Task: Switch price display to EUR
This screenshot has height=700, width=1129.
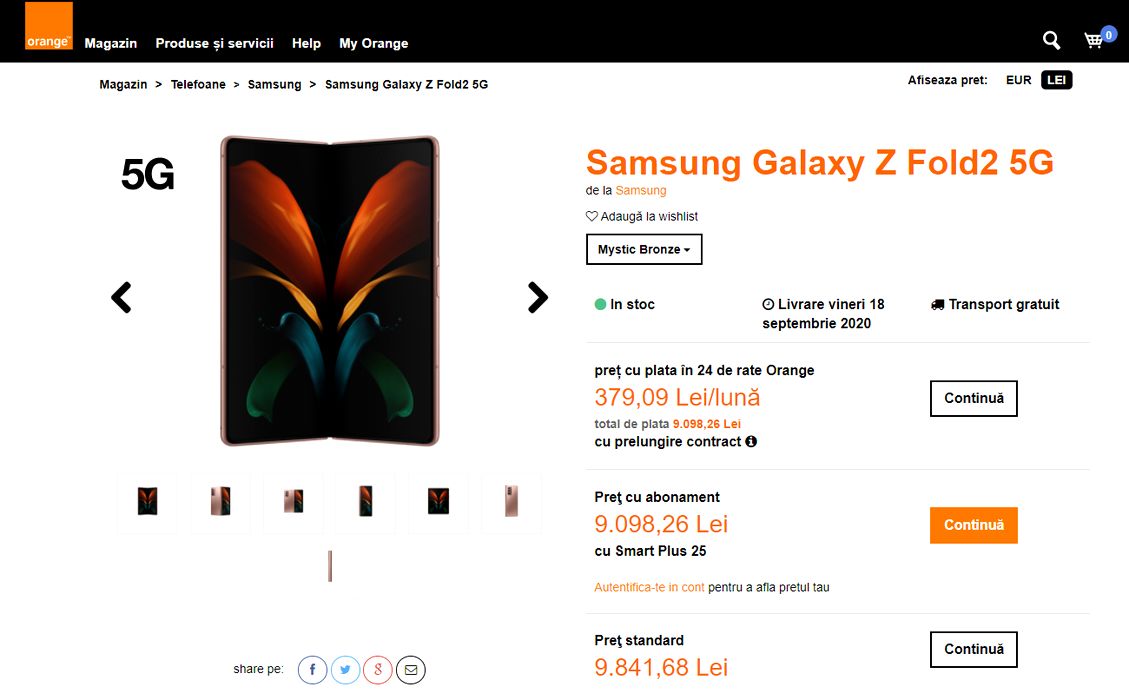Action: 1018,80
